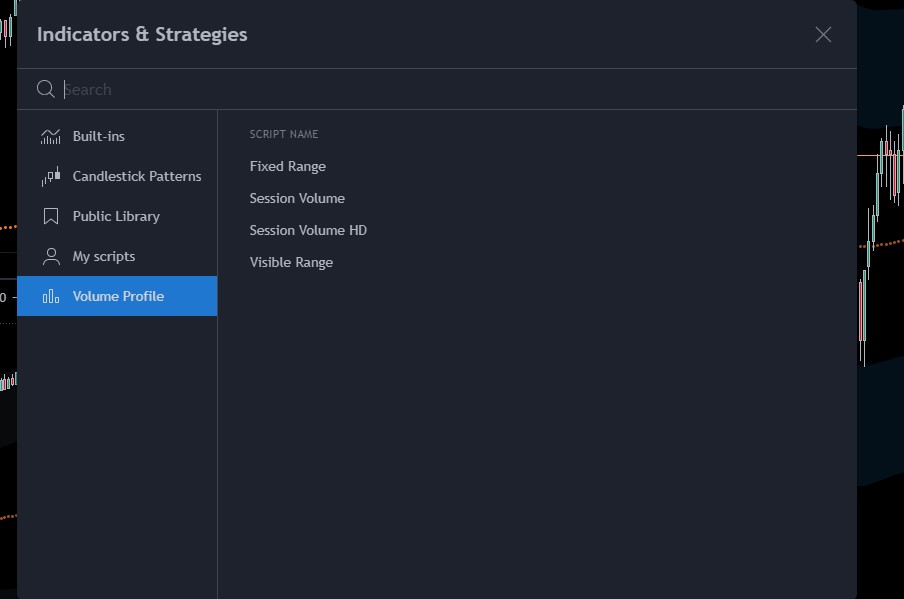This screenshot has width=904, height=599.
Task: Add the Visible Range script
Action: 291,262
